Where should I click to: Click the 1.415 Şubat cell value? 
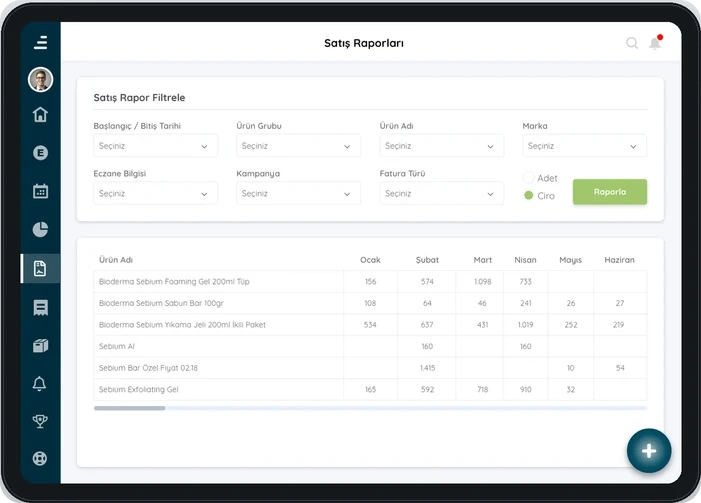pyautogui.click(x=427, y=368)
